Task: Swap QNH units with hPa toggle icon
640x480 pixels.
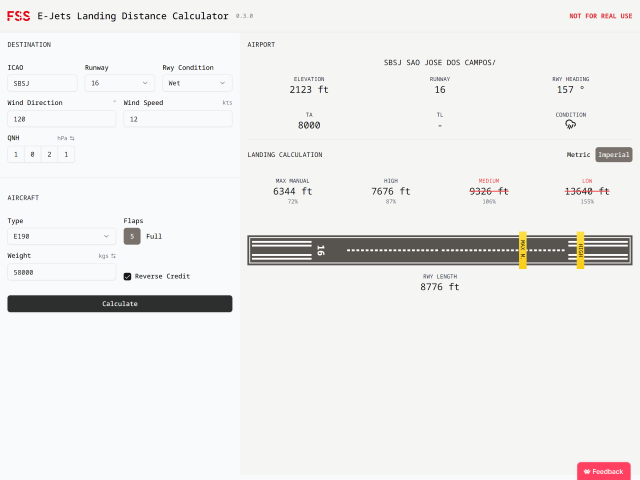Action: 72,138
